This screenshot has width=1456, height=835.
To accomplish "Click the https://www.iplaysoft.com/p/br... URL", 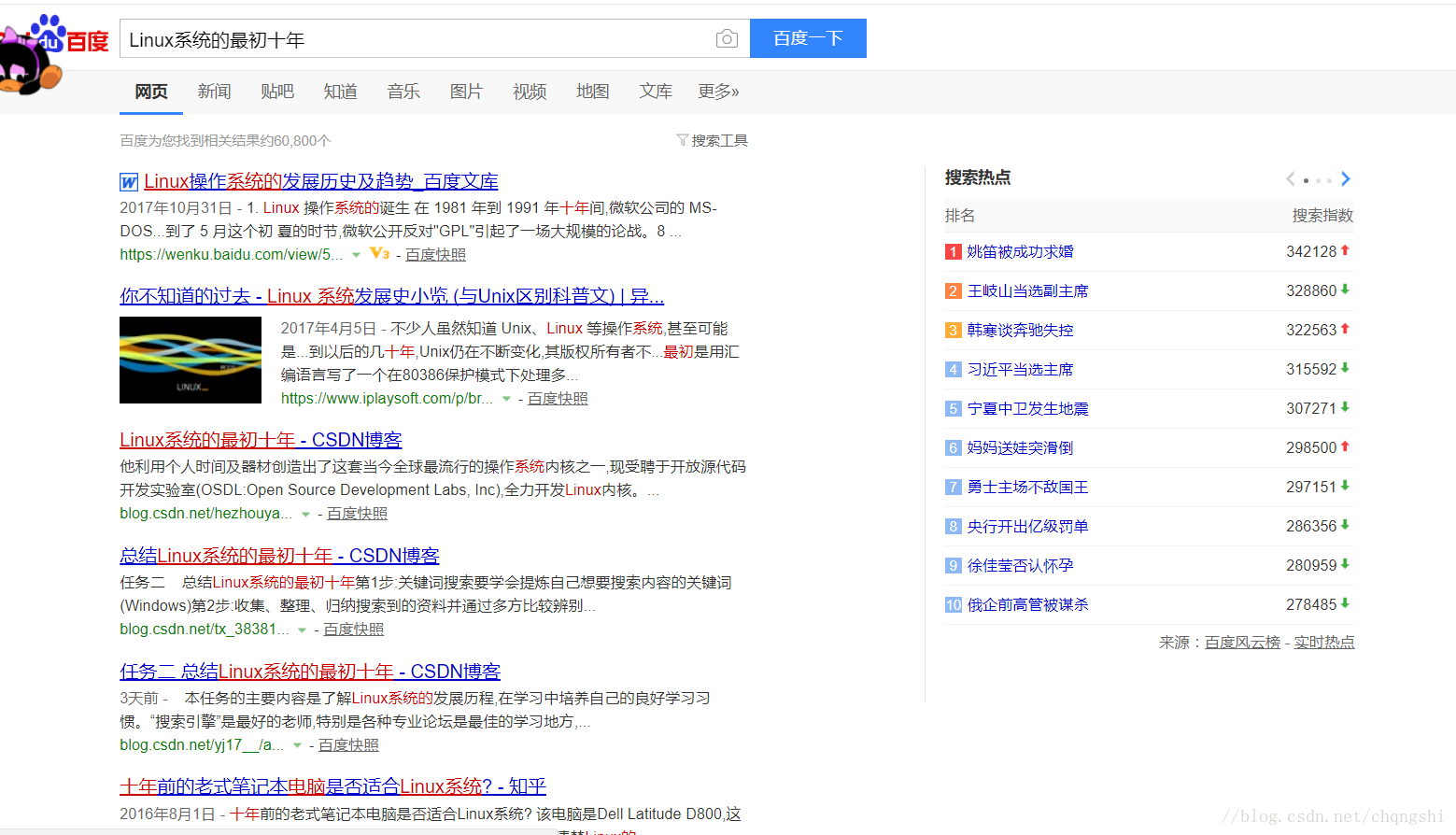I will pos(387,398).
